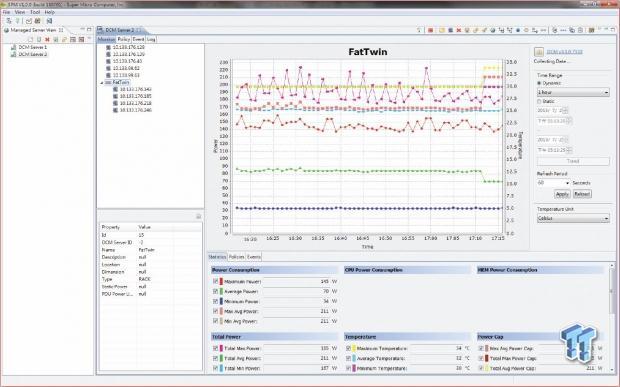
Task: Click the blue globe icon in DCM toolbar
Action: coord(493,30)
